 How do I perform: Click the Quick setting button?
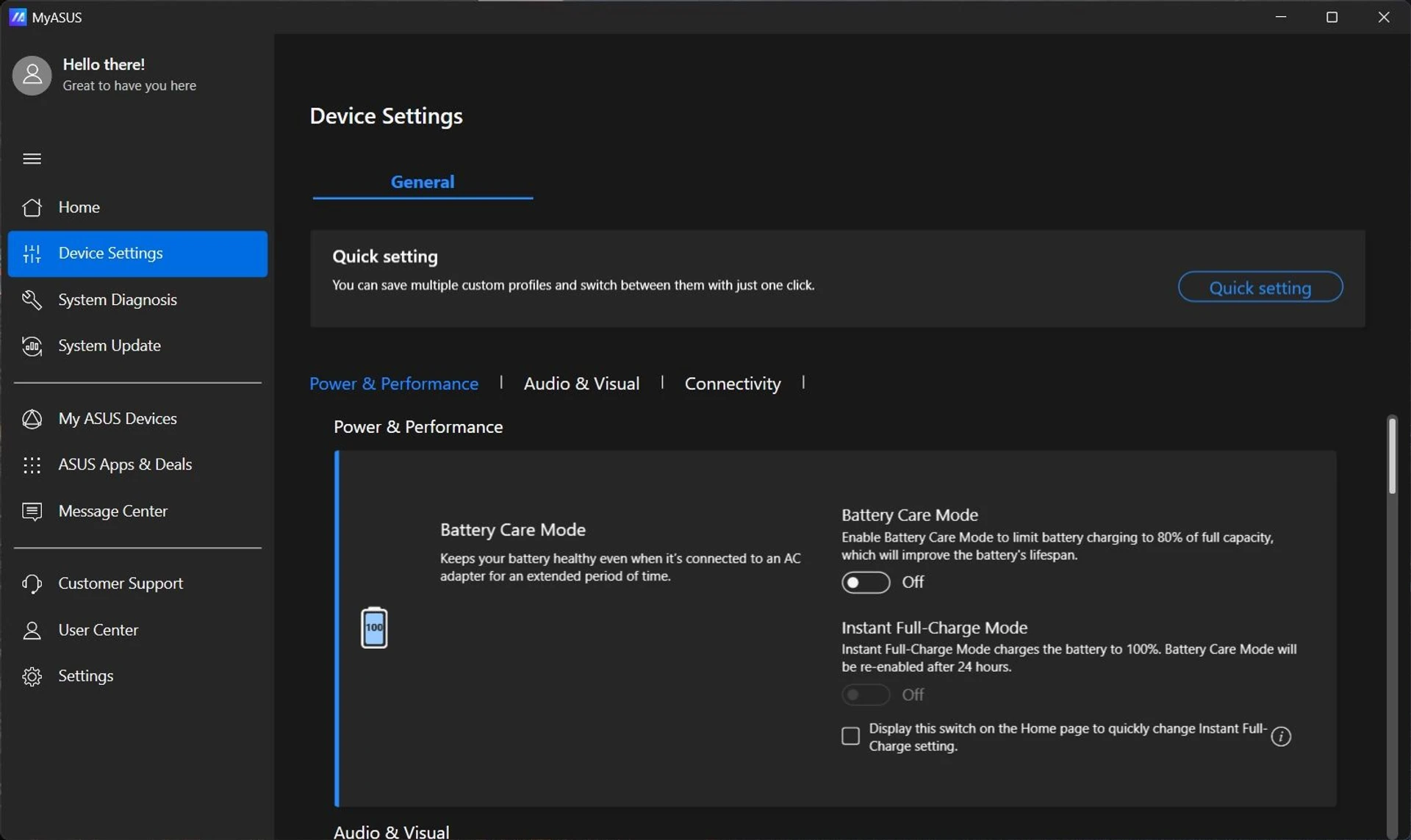1260,287
